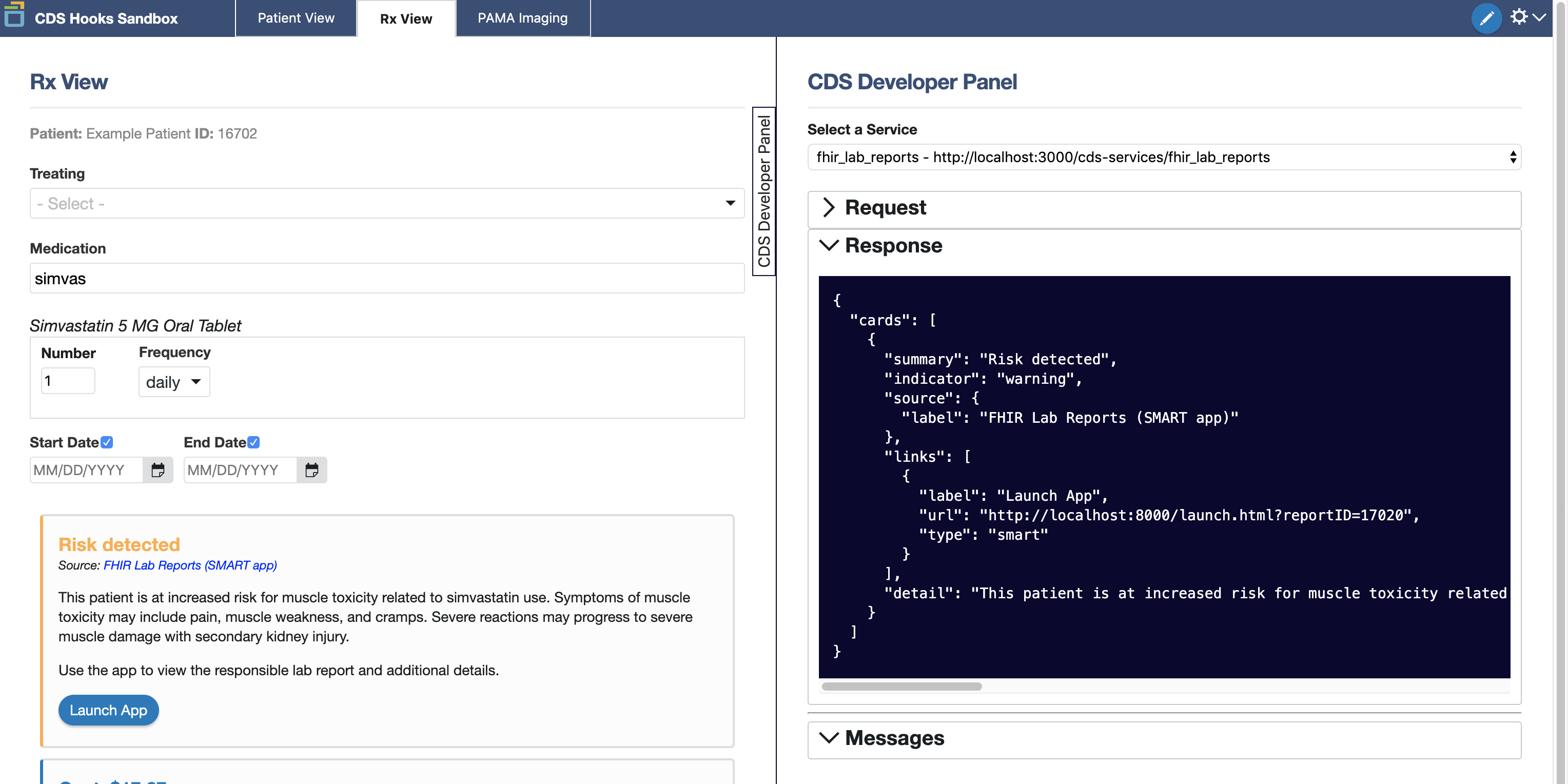Open the Start Date calendar picker icon
The height and width of the screenshot is (784, 1568).
tap(158, 471)
